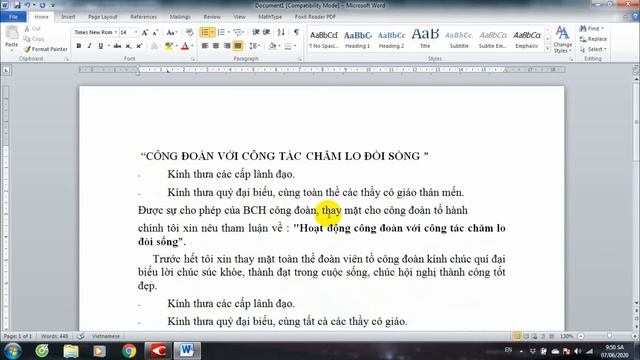Switch to the Insert tab
Viewport: 640px width, 360px height.
coord(68,17)
